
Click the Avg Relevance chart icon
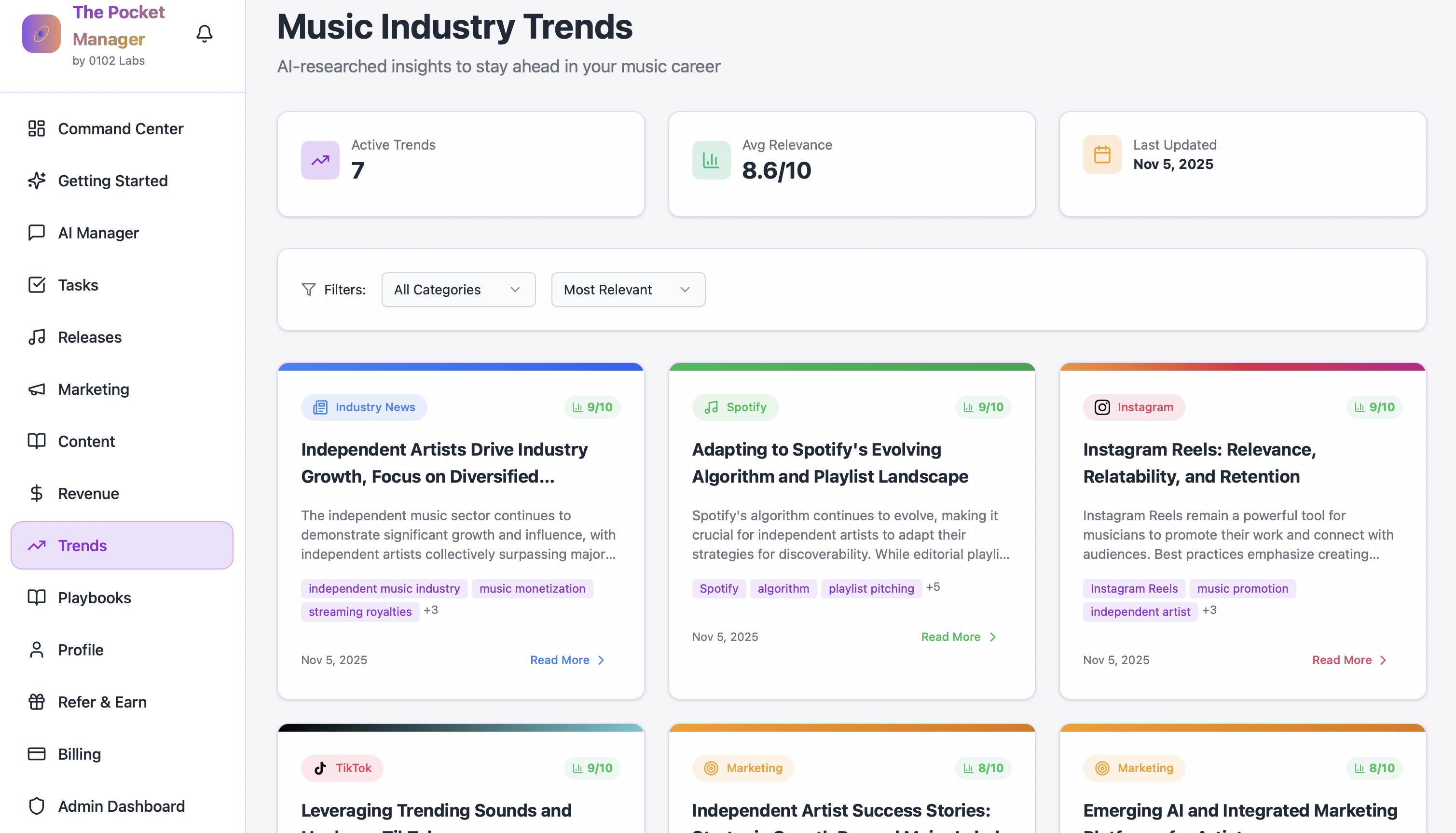coord(711,160)
